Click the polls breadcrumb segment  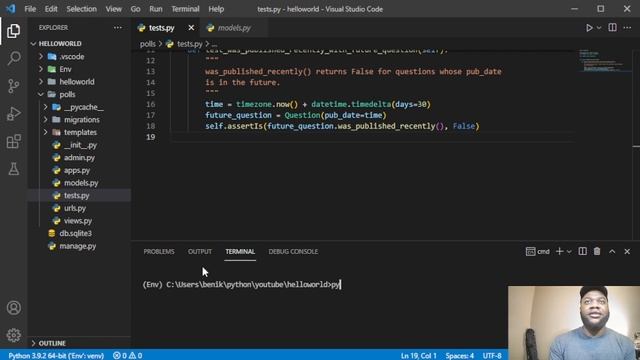click(147, 44)
